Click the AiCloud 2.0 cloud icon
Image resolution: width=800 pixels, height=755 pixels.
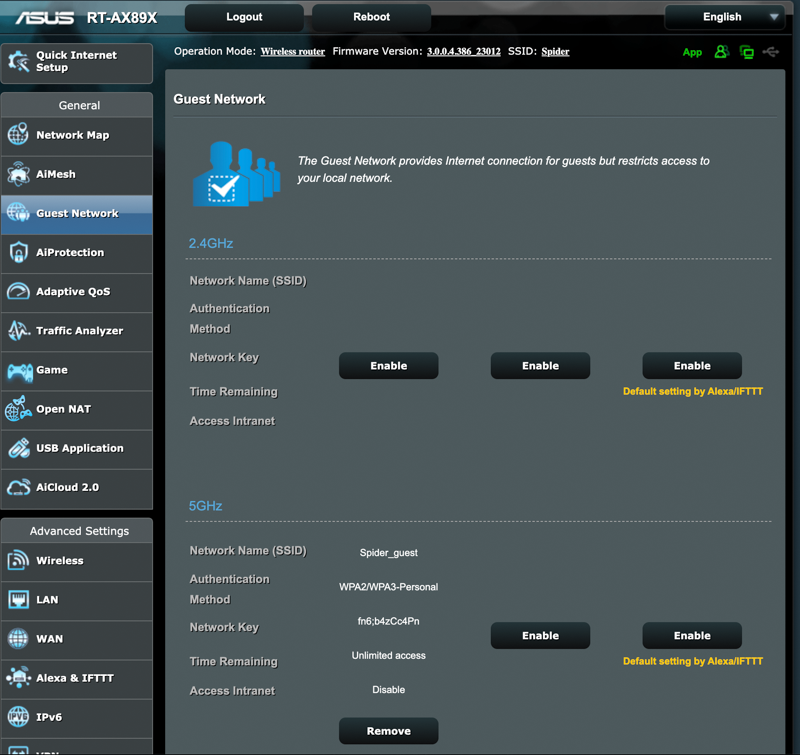coord(19,487)
